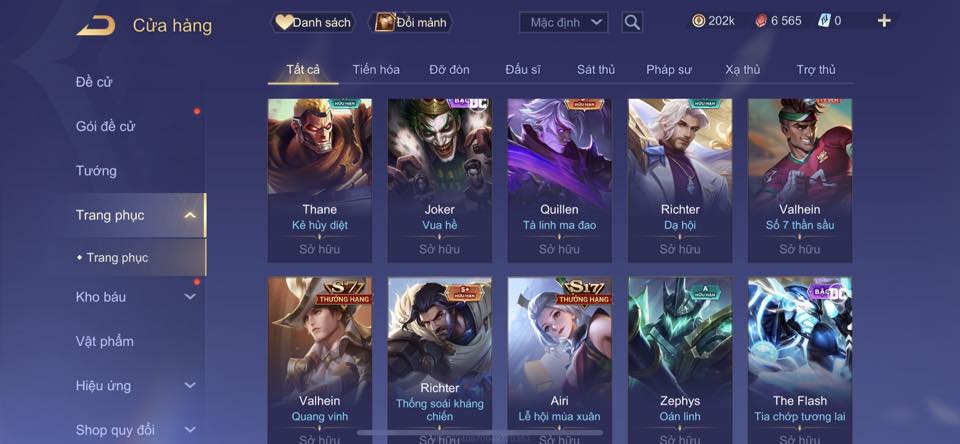Click the plus icon to add currency
960x444 pixels.
(x=883, y=21)
